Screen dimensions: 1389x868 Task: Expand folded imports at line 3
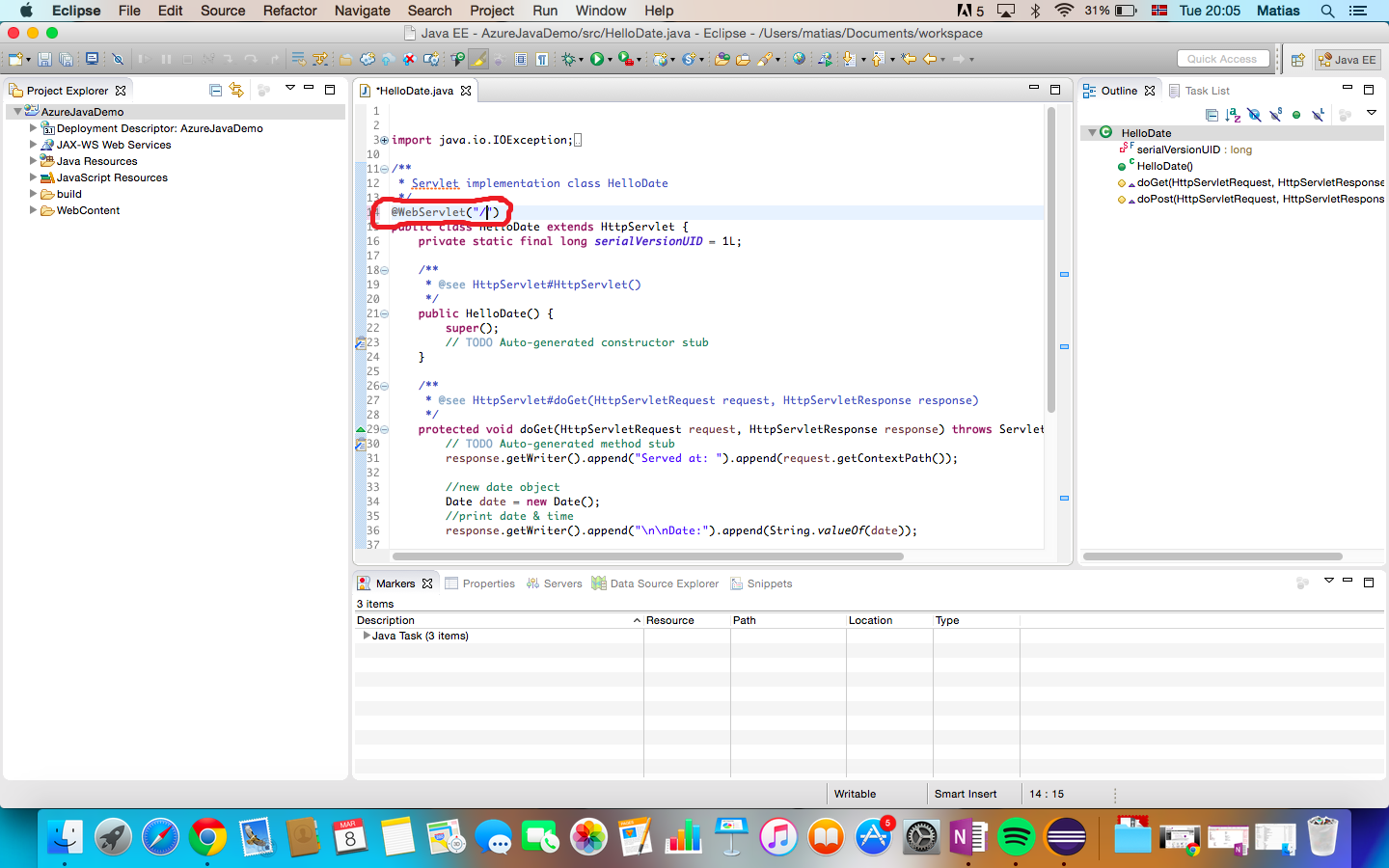384,140
